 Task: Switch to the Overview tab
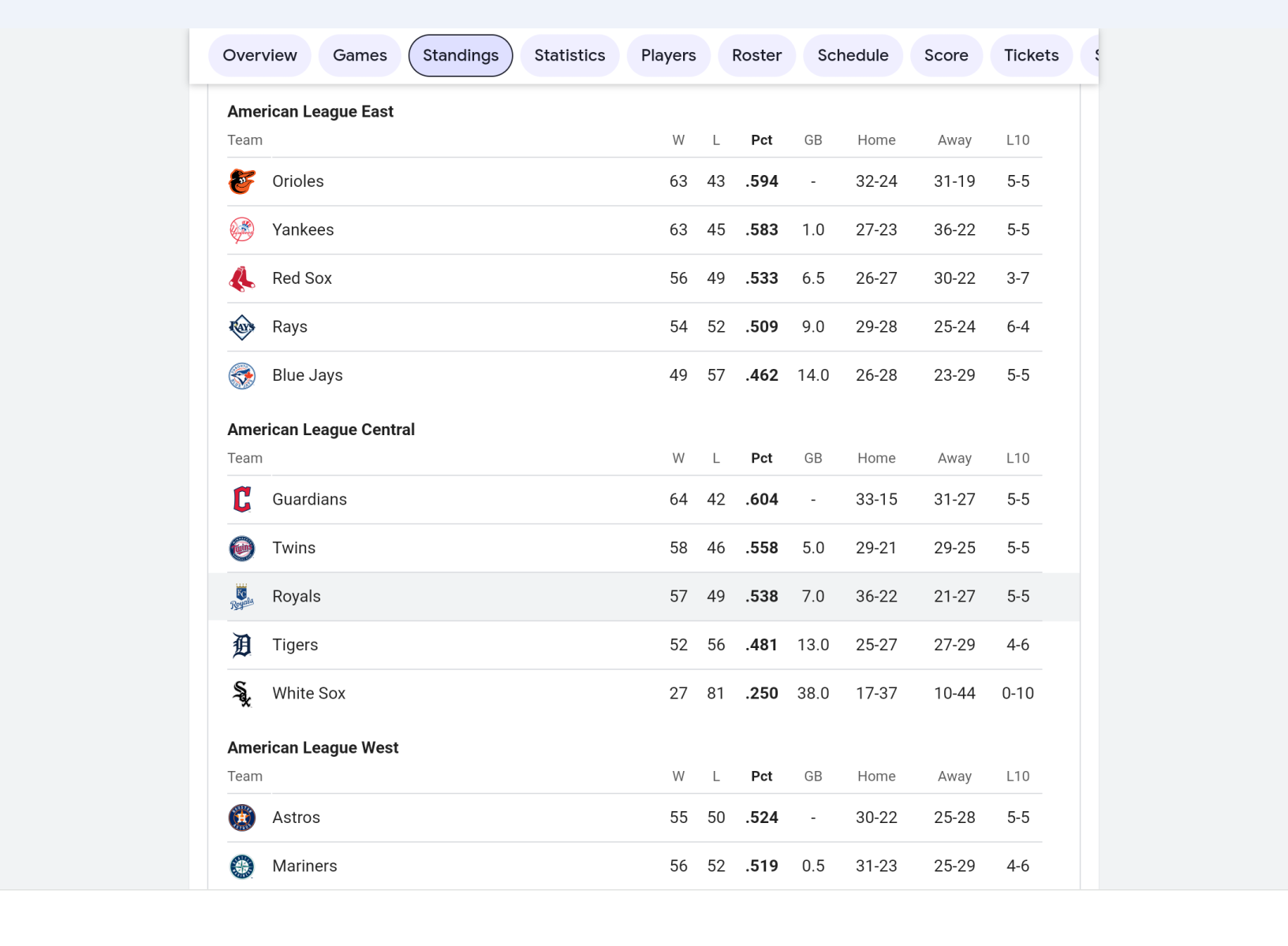pos(259,55)
